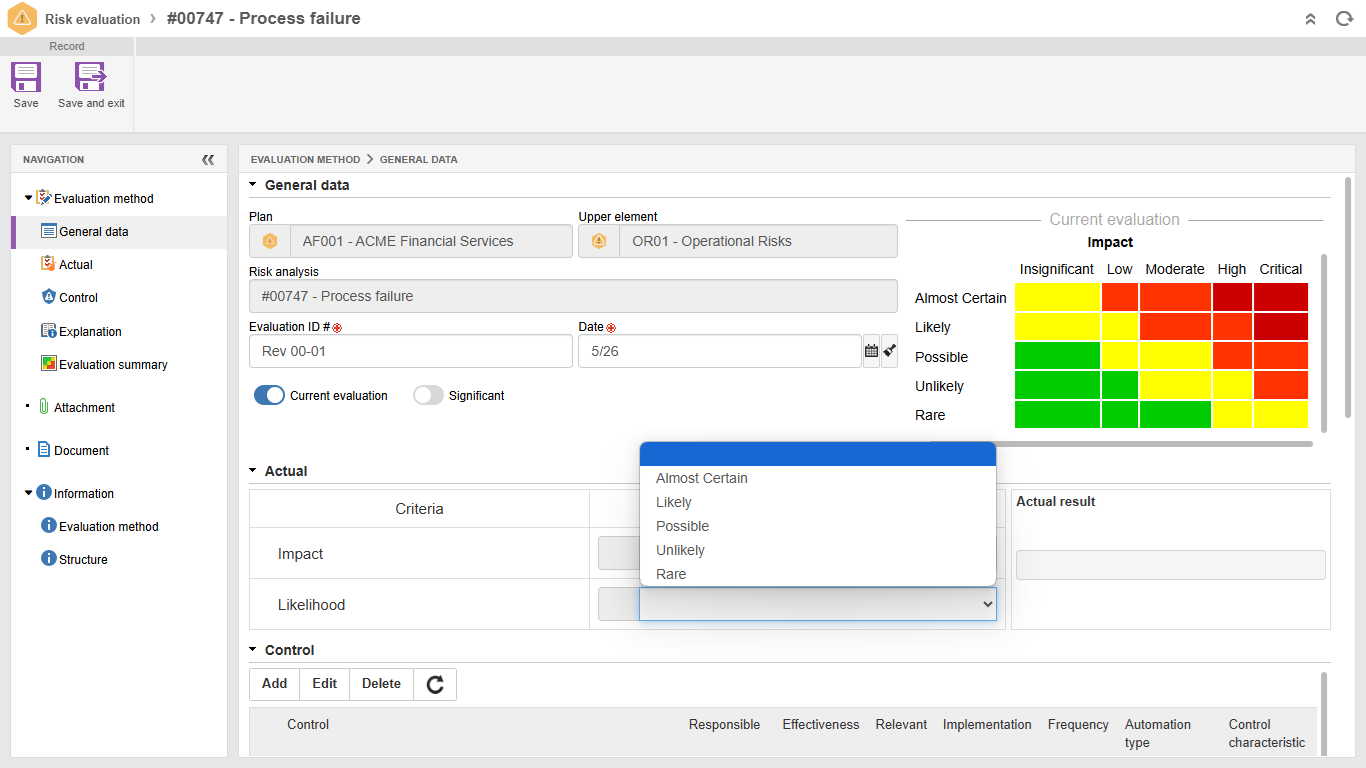Click the Structure info icon
This screenshot has width=1366, height=768.
(x=48, y=559)
